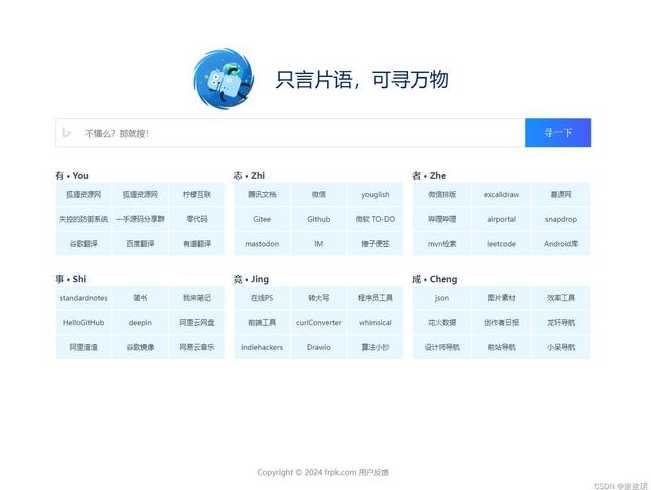The width and height of the screenshot is (651, 490).
Task: Click the 竟 • Jing category heading
Action: pyautogui.click(x=251, y=279)
